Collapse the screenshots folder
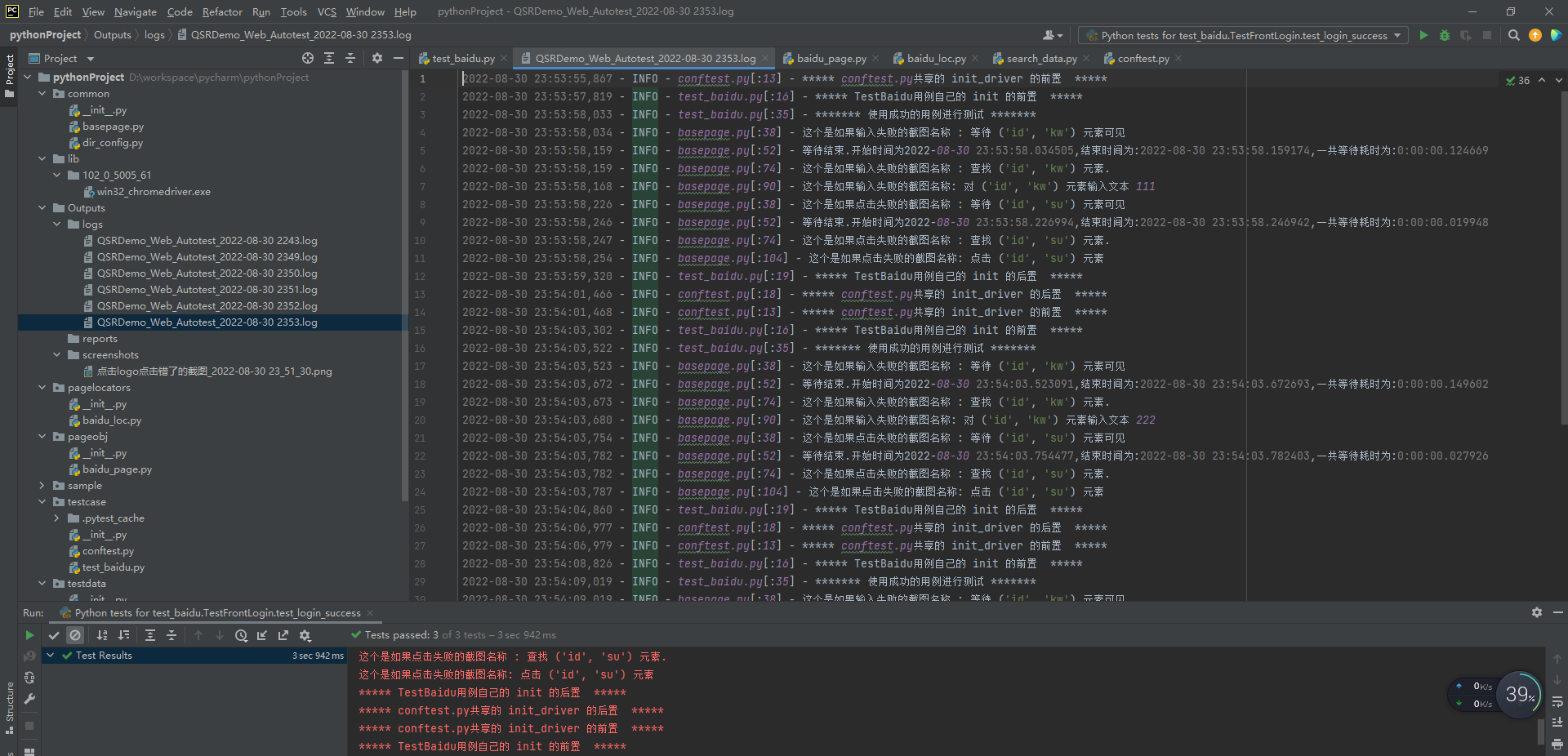The height and width of the screenshot is (756, 1568). tap(57, 355)
